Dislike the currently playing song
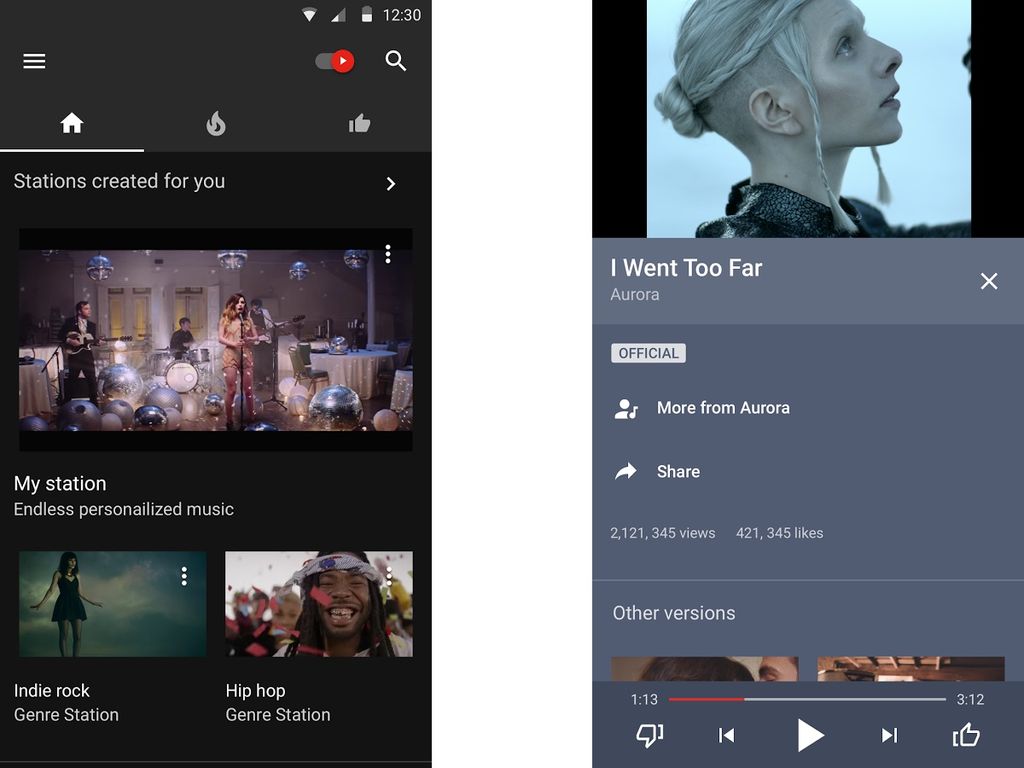This screenshot has height=768, width=1024. 648,735
